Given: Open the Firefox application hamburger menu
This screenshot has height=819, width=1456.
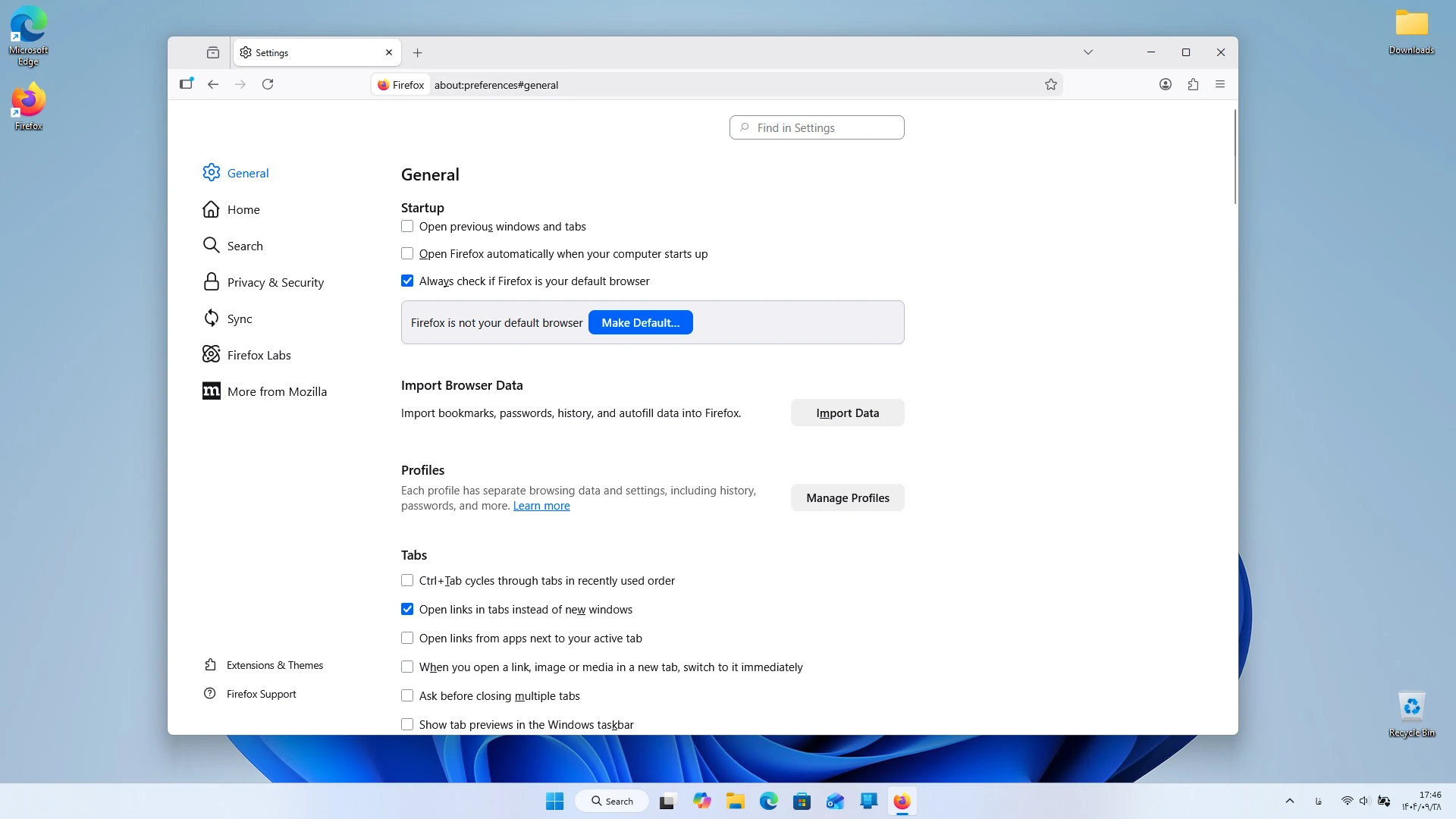Looking at the screenshot, I should (x=1220, y=84).
